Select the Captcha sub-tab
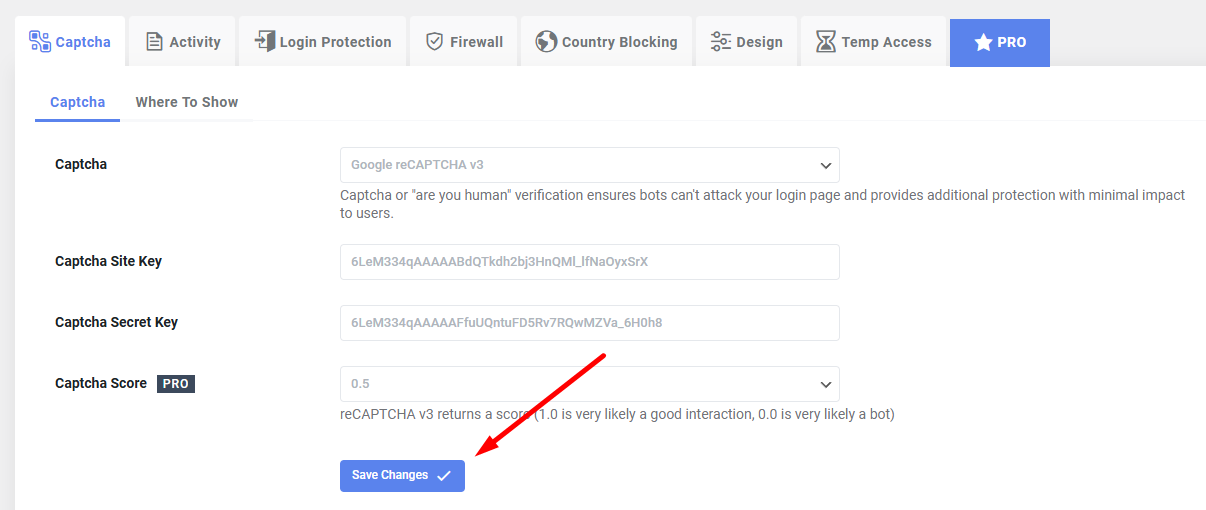1206x510 pixels. [x=77, y=102]
